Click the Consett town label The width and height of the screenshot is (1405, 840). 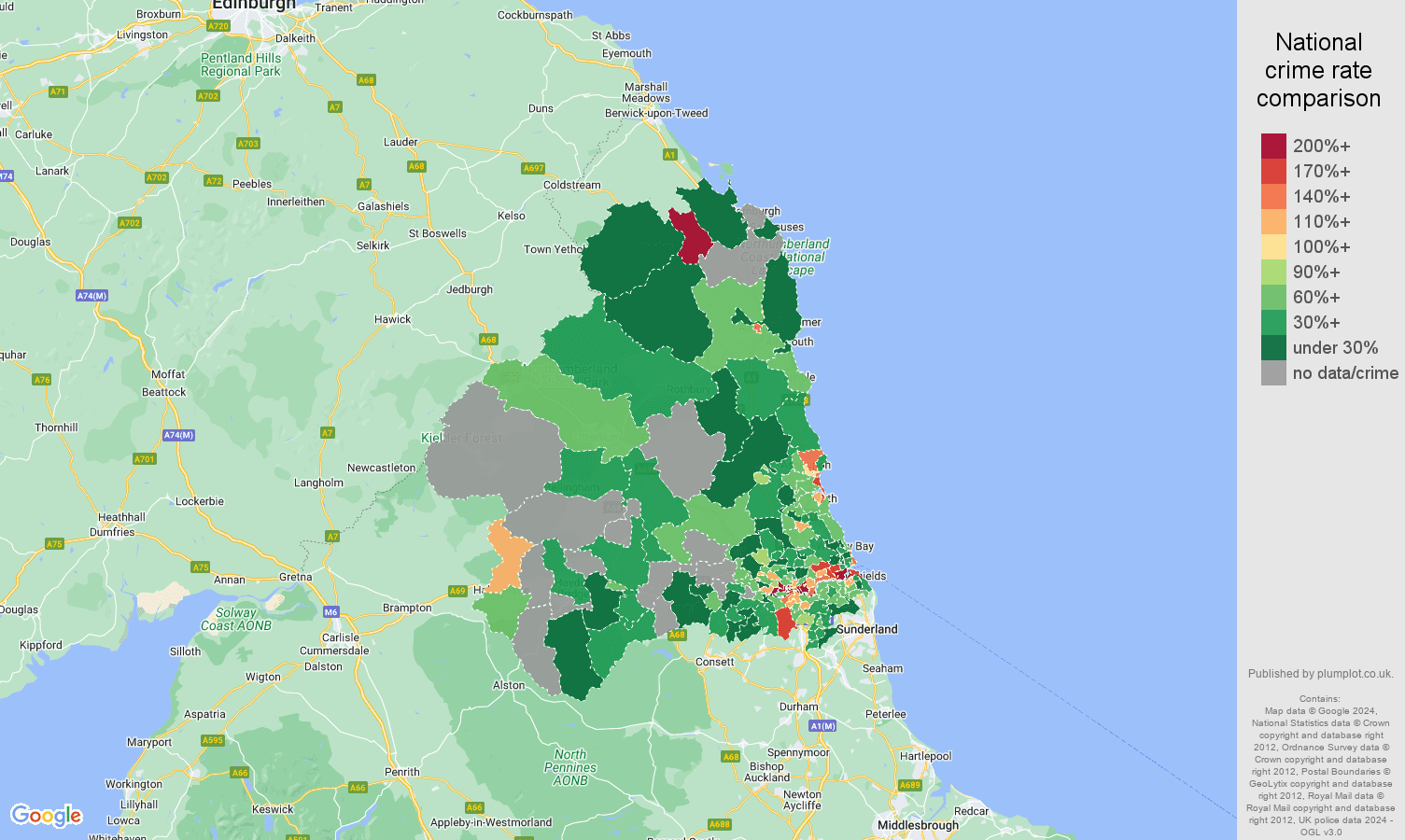point(715,662)
